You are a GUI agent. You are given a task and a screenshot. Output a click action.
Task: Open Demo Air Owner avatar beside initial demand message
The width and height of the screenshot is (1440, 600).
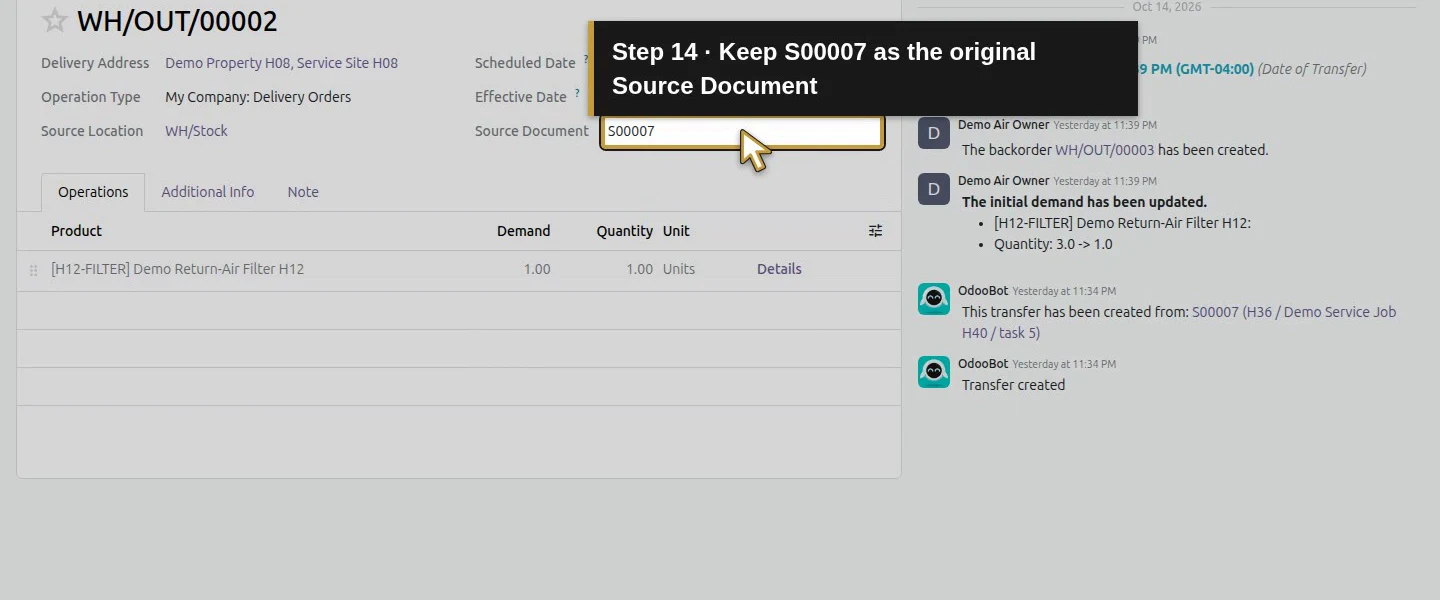934,189
